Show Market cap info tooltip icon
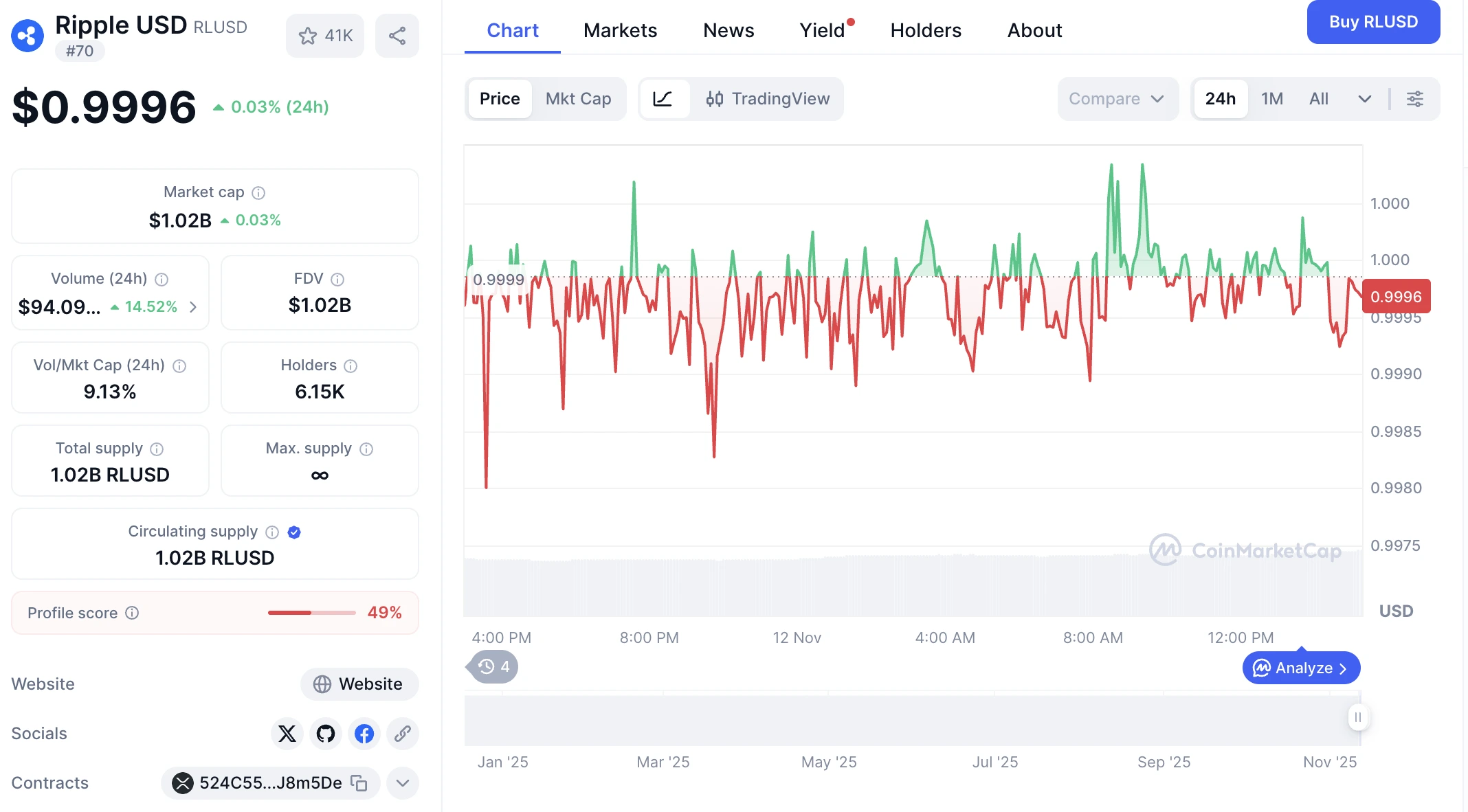The height and width of the screenshot is (812, 1468). (258, 193)
